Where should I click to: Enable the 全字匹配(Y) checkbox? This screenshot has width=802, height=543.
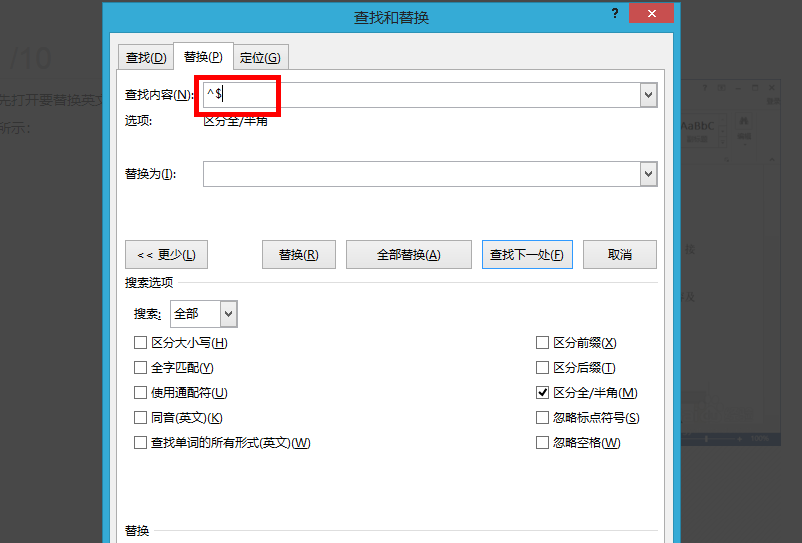tap(140, 368)
